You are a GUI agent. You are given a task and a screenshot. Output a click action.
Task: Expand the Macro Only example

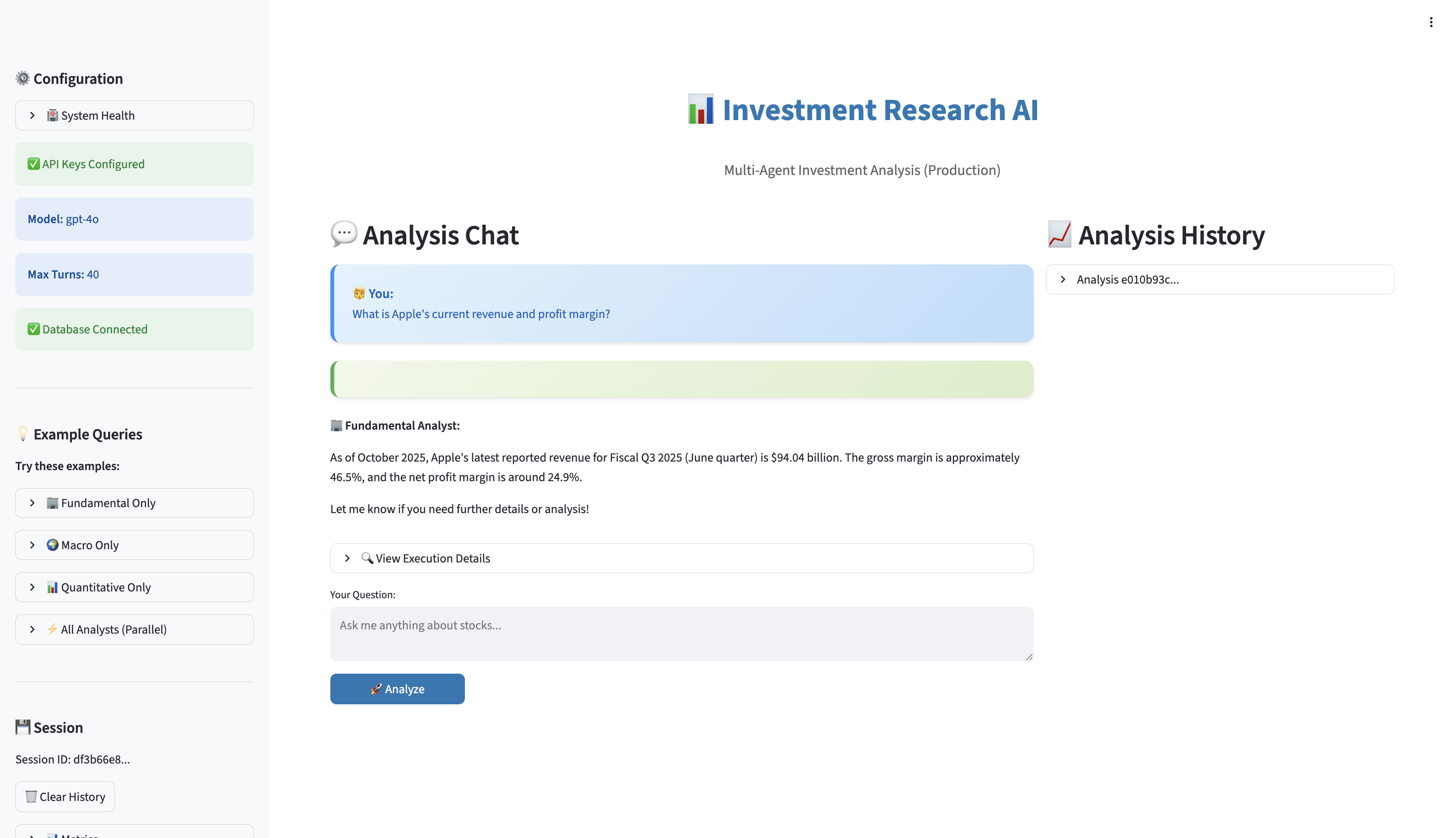tap(134, 545)
